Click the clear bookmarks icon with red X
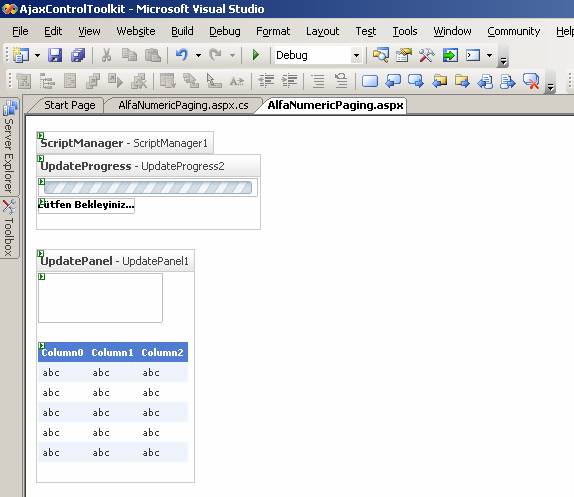The width and height of the screenshot is (574, 497). [531, 81]
